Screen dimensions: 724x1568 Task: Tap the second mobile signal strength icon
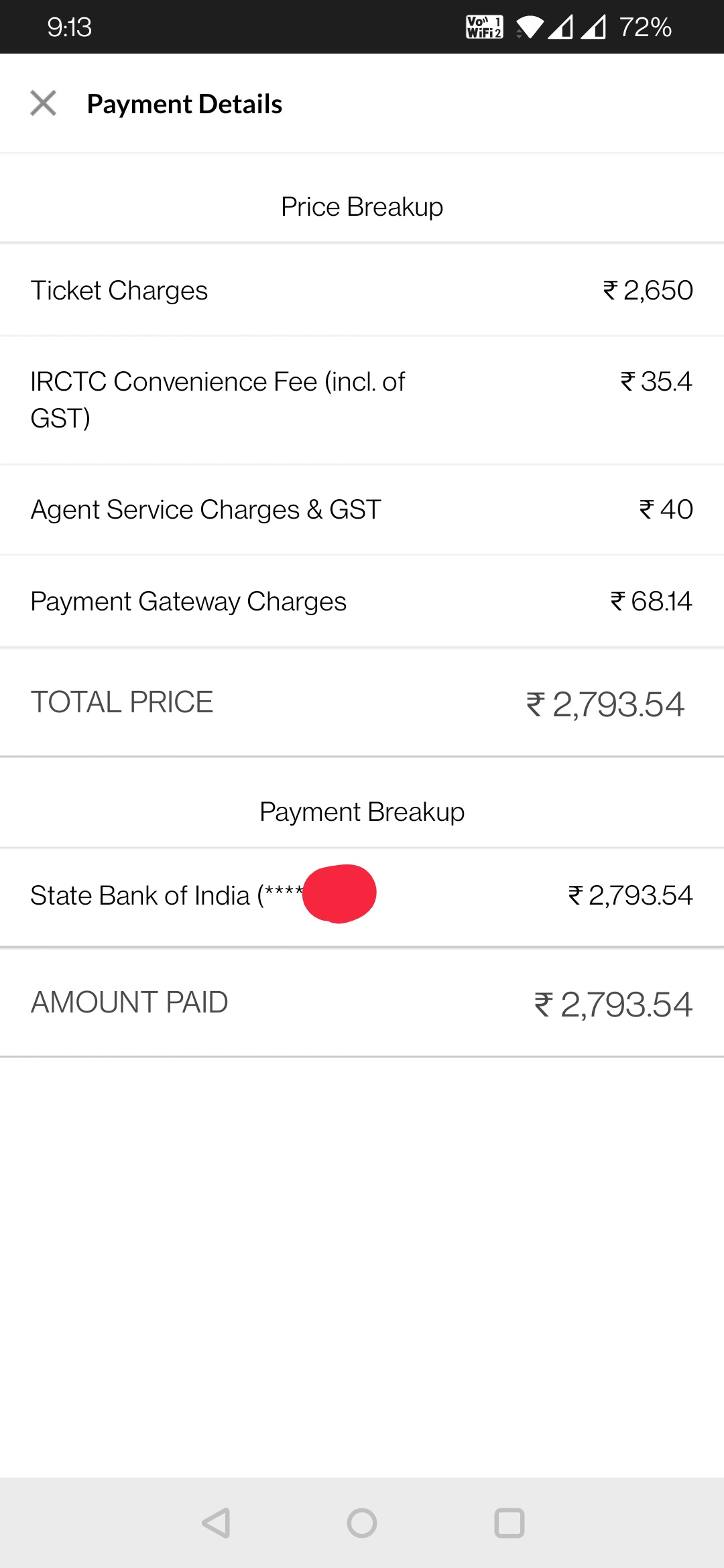coord(593,27)
